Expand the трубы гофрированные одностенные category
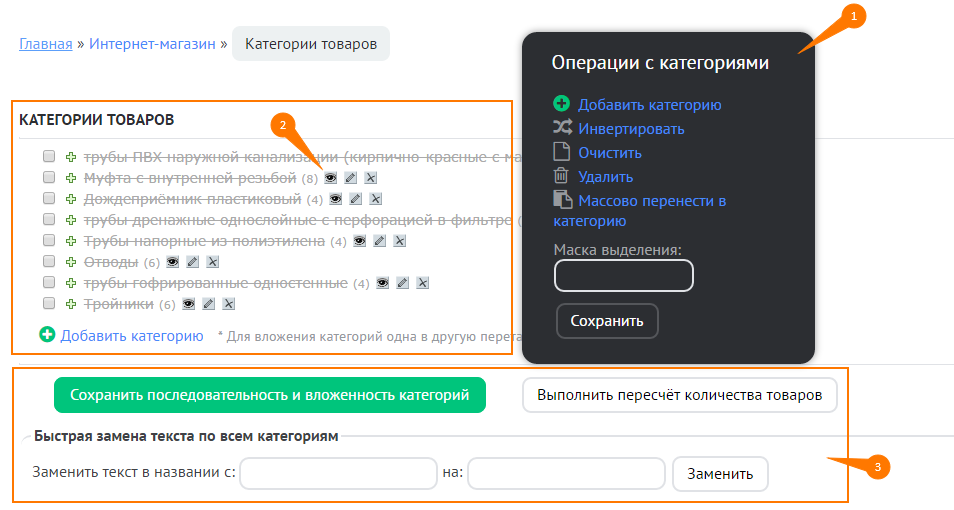The width and height of the screenshot is (954, 510). 71,283
